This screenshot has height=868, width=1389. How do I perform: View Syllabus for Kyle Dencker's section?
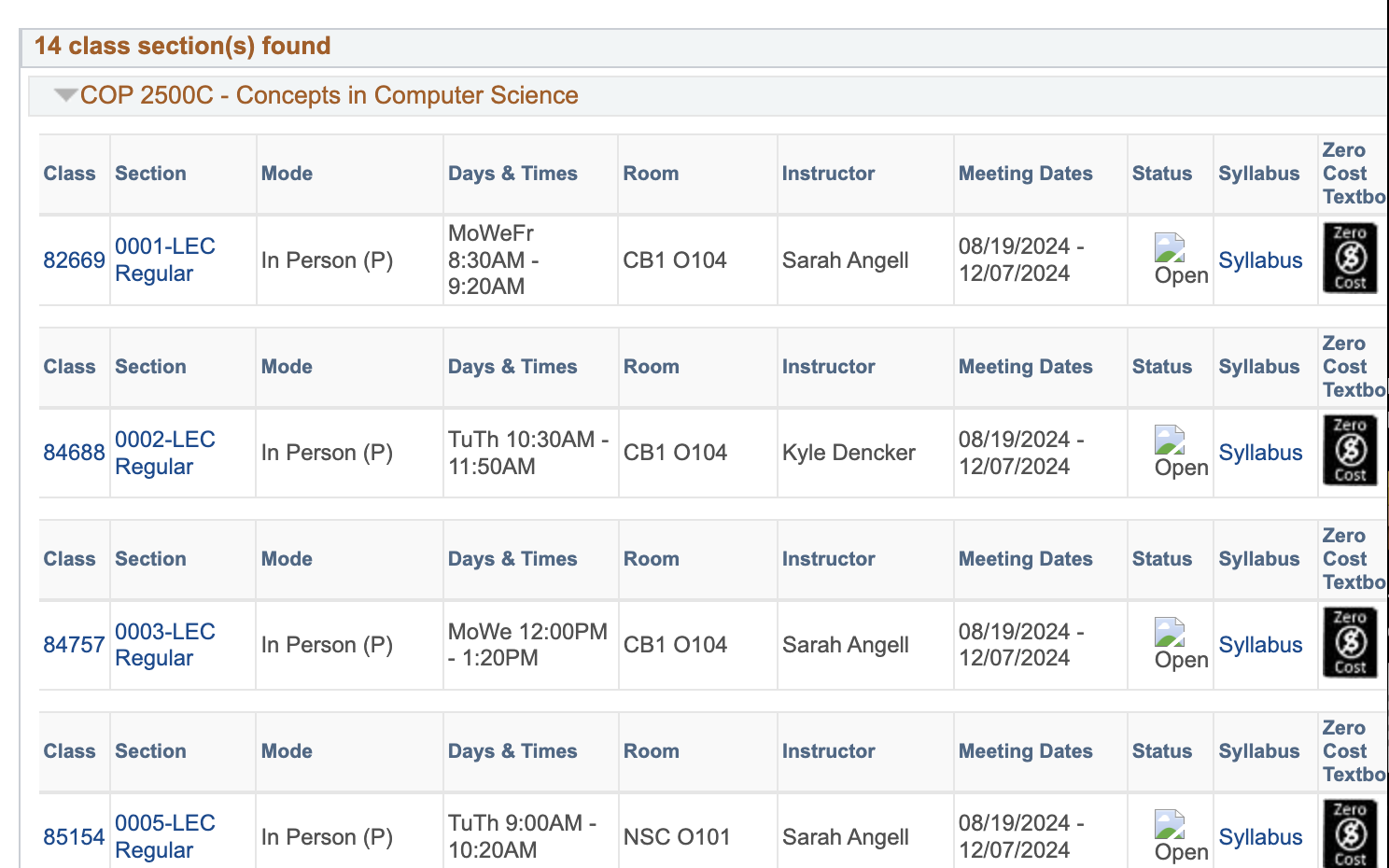click(1260, 453)
